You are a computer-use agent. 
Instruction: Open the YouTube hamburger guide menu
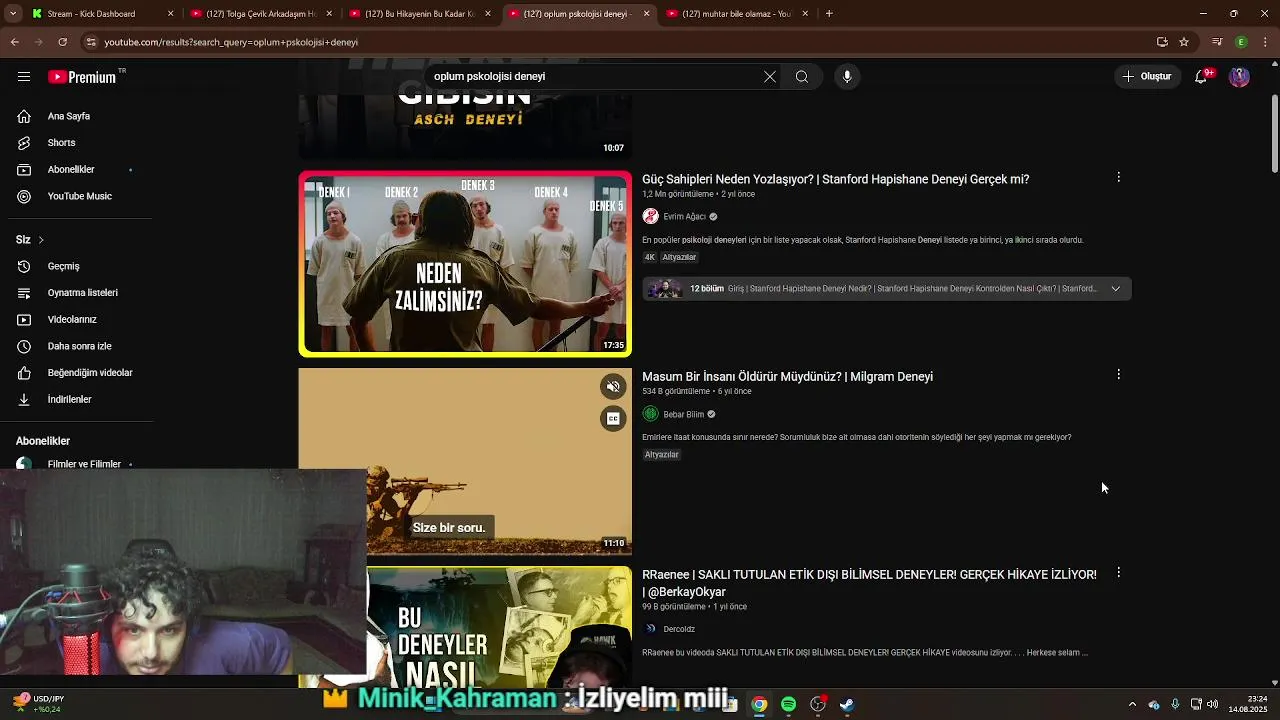click(24, 77)
